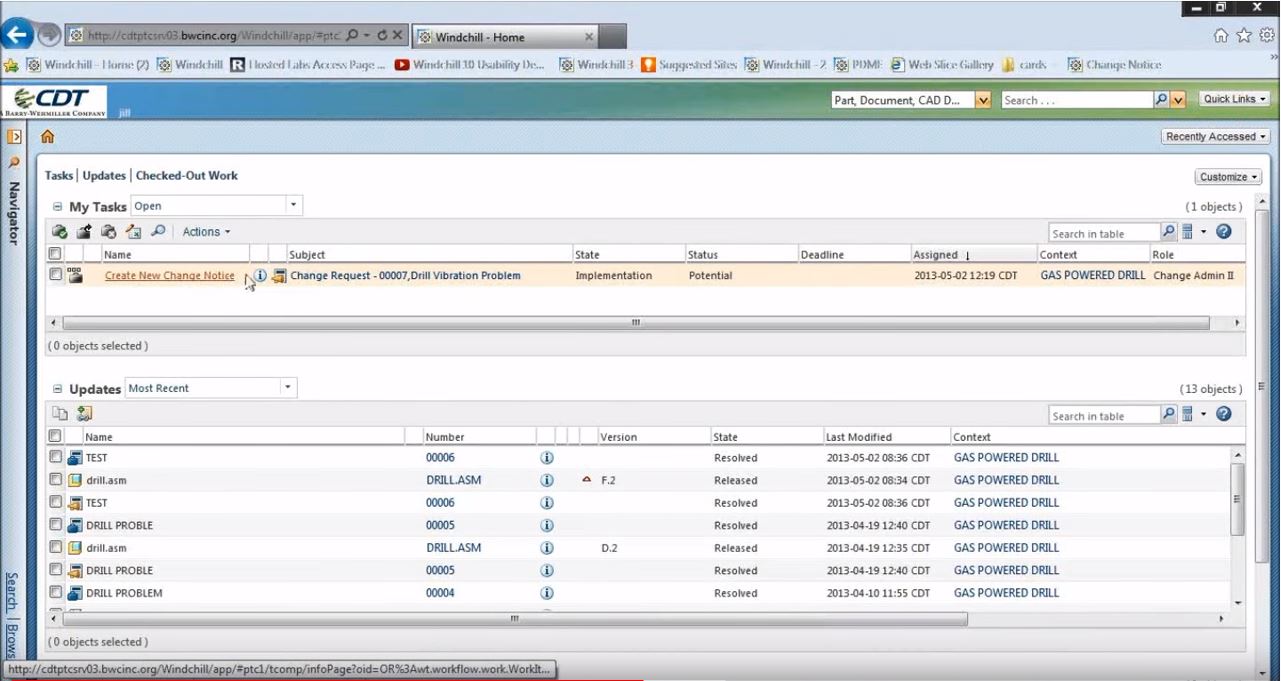Open the Actions menu in My Tasks

(206, 232)
